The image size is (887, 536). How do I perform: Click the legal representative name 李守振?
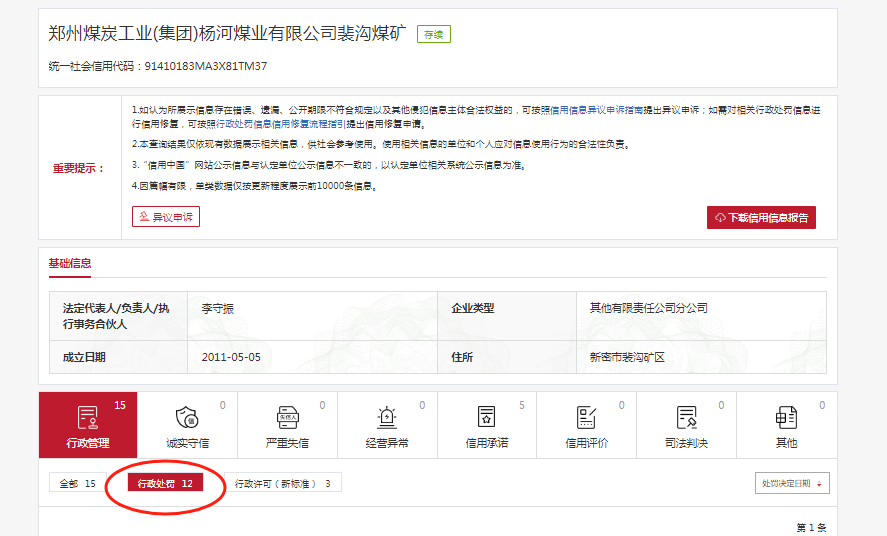[217, 309]
